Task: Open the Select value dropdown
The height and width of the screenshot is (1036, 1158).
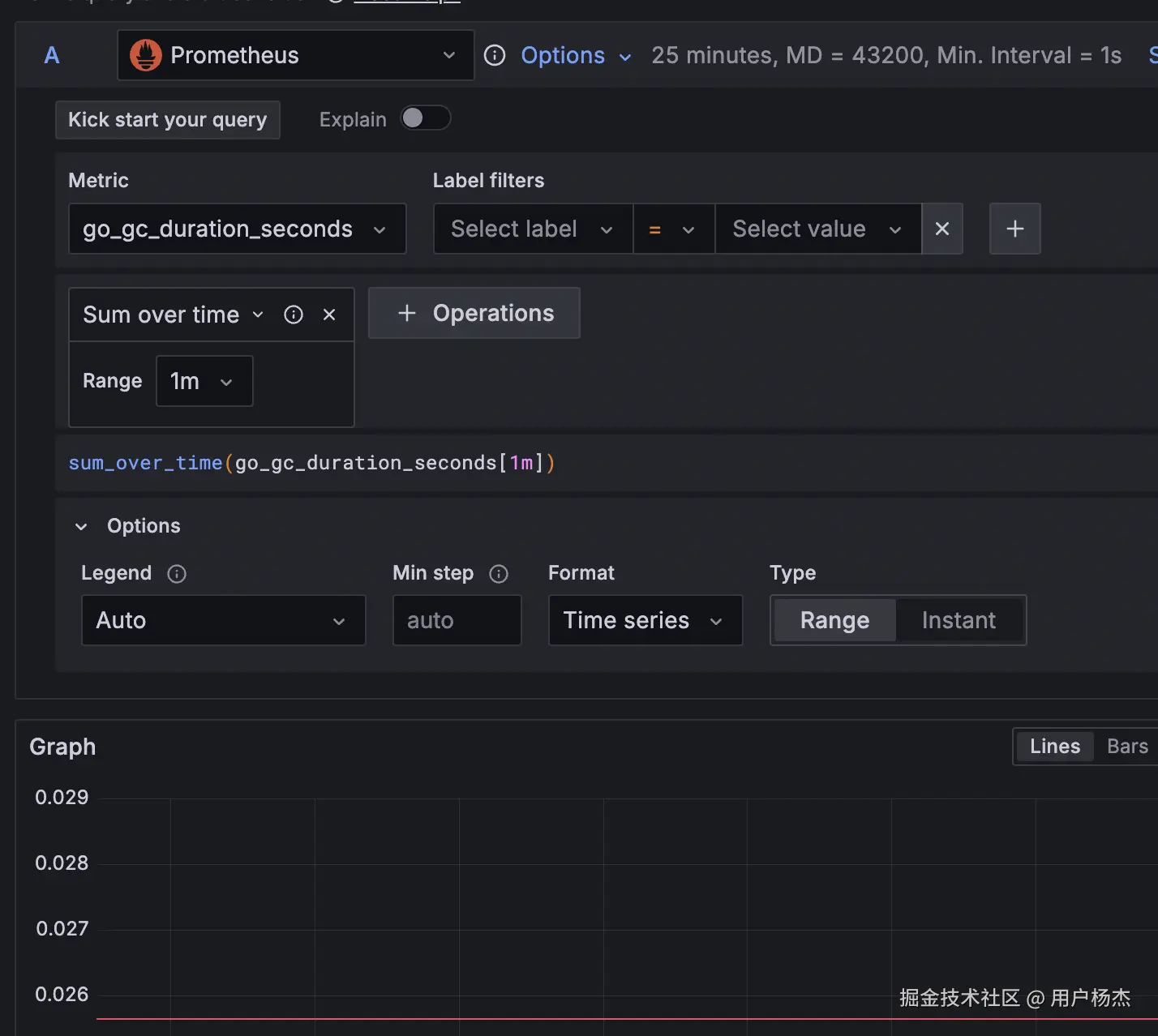Action: 818,229
